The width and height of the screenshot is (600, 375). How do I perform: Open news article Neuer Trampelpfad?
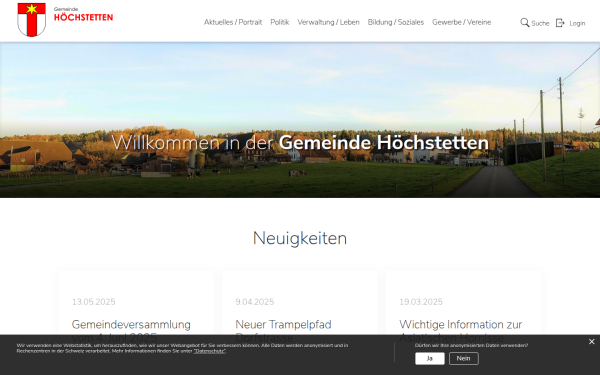(283, 331)
